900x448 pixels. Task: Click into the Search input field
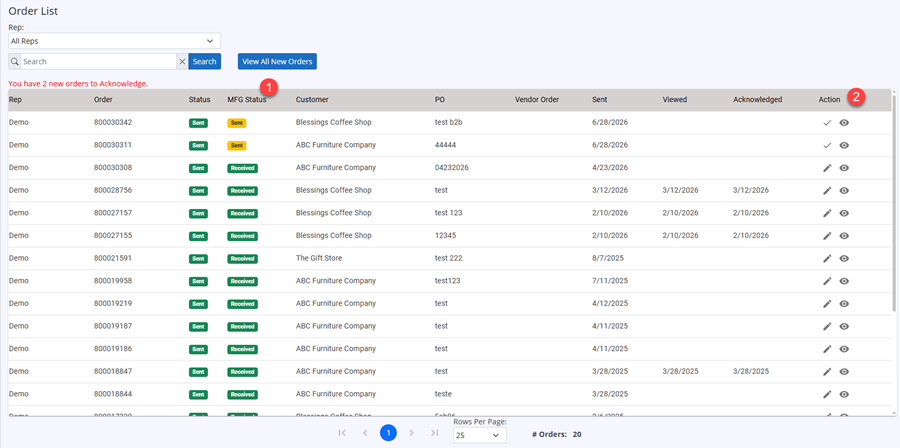tap(98, 61)
